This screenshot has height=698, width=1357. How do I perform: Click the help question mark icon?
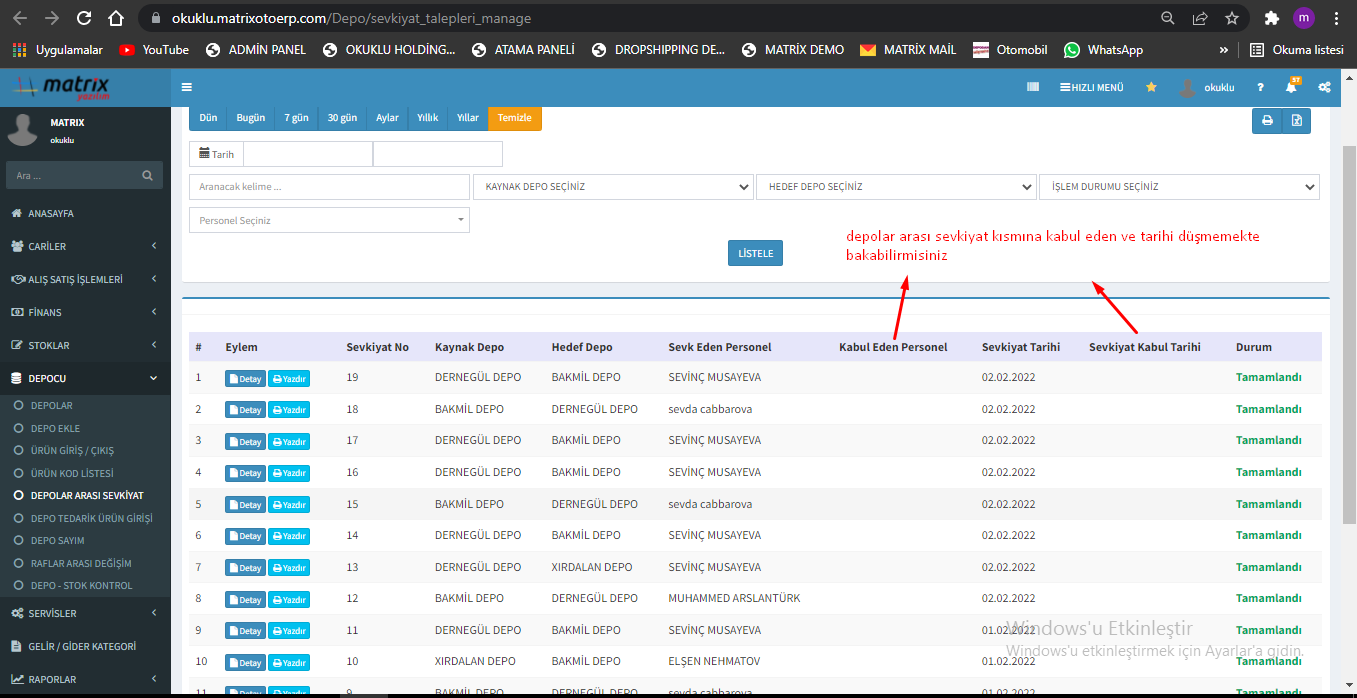(x=1260, y=87)
